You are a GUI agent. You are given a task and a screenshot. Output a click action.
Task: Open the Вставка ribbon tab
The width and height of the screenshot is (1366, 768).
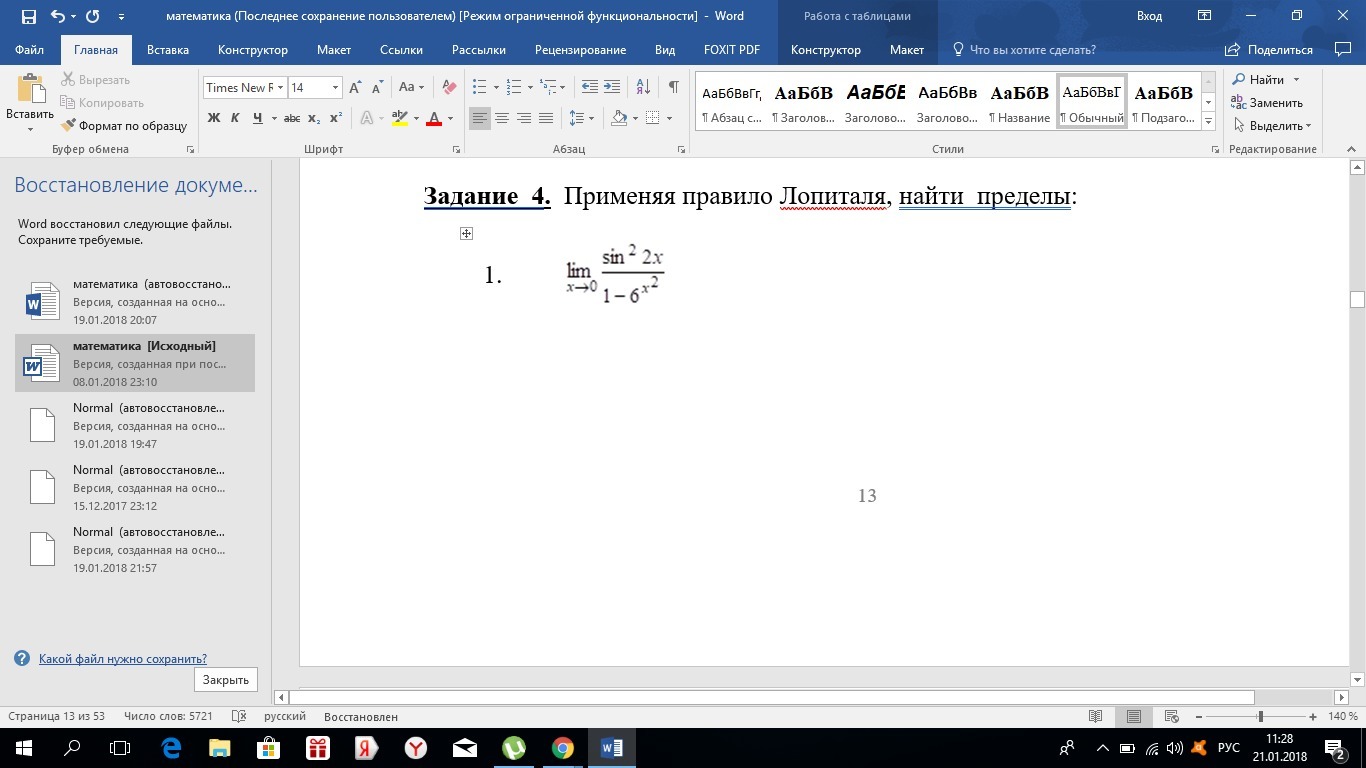click(x=168, y=50)
